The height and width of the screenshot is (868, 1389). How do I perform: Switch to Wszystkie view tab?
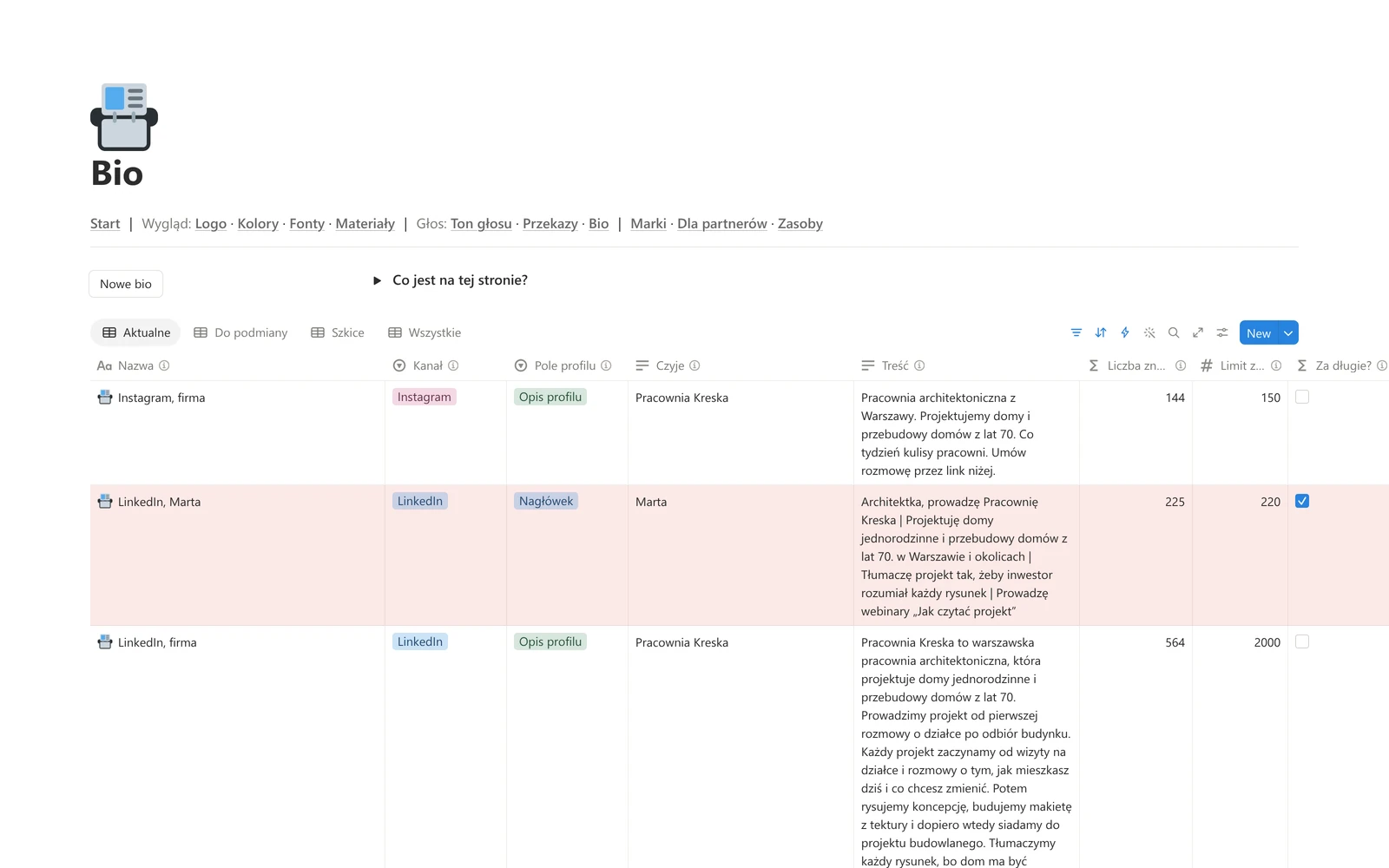point(425,332)
